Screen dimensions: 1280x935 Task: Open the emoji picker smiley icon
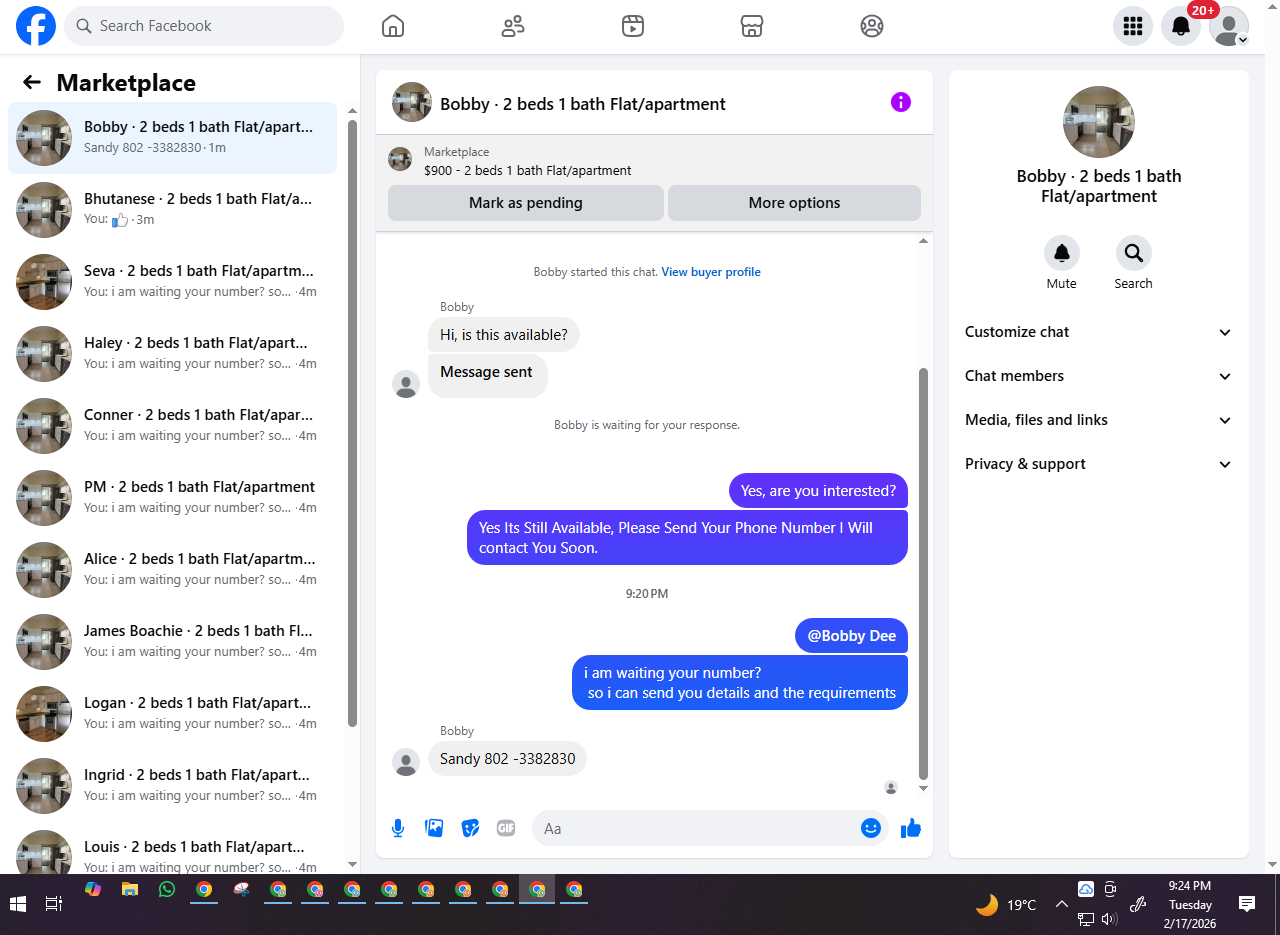[x=871, y=828]
